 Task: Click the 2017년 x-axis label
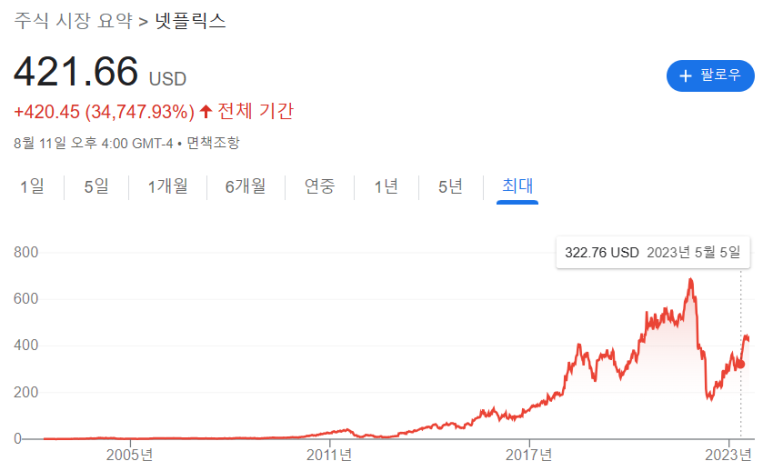[529, 454]
